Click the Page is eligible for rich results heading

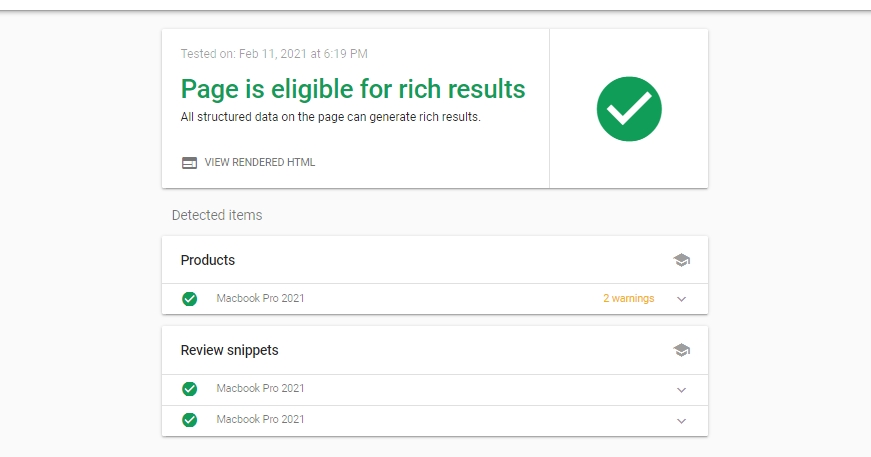353,89
